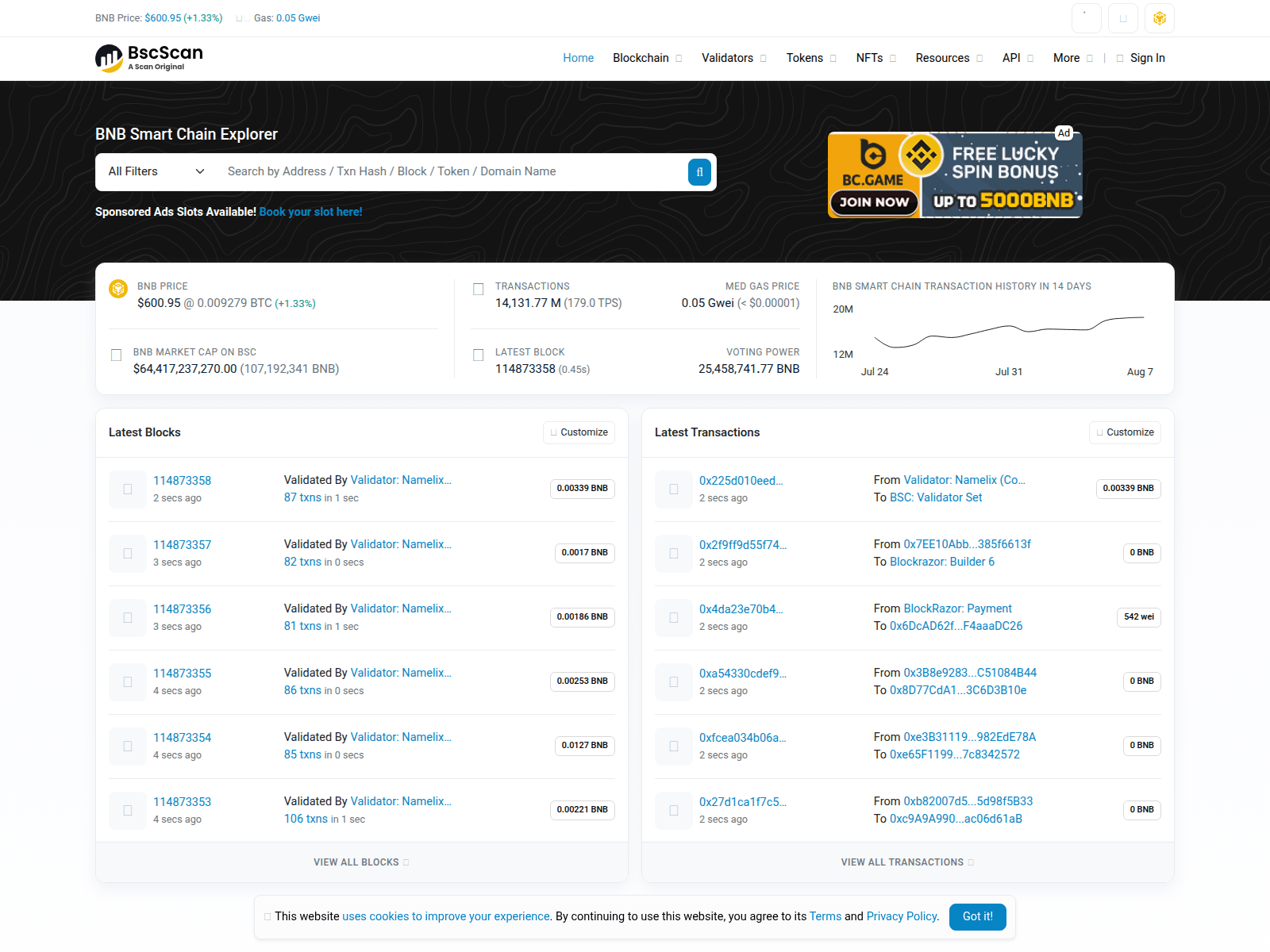The width and height of the screenshot is (1270, 952).
Task: Expand the API menu
Action: [x=1018, y=58]
